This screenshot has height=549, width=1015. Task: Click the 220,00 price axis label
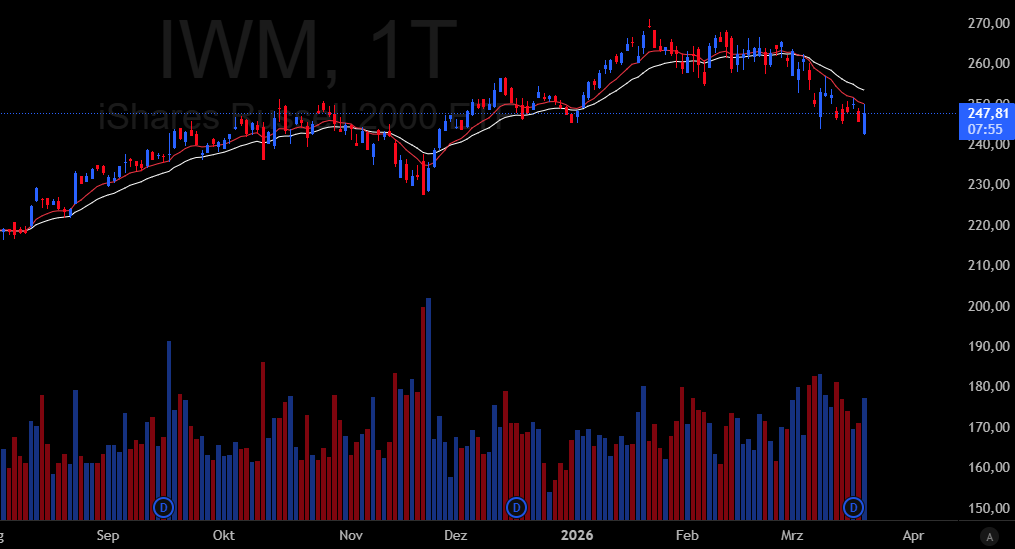click(x=988, y=225)
